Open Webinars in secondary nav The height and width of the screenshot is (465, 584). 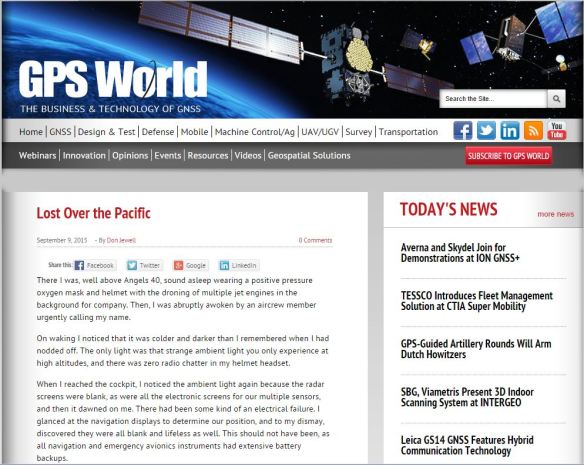click(38, 155)
